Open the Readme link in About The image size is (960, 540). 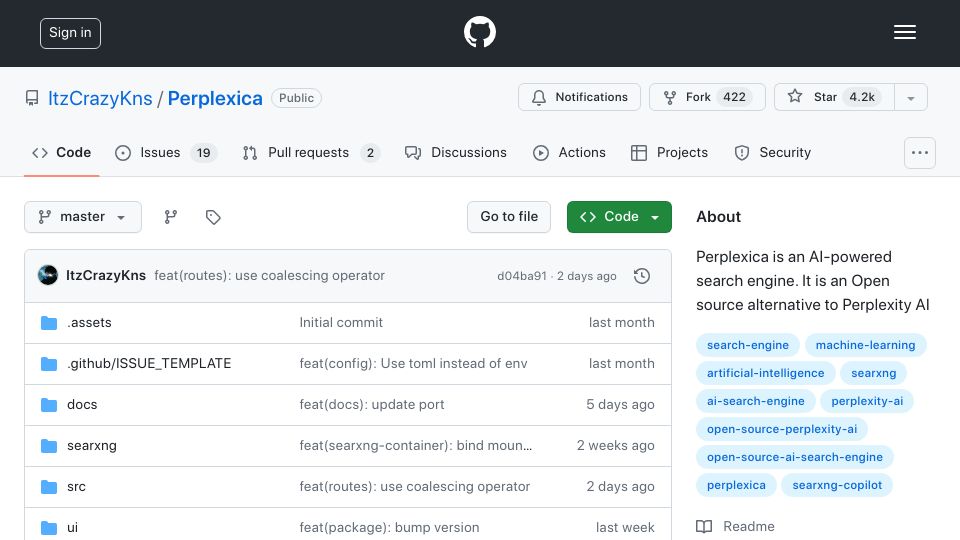749,527
